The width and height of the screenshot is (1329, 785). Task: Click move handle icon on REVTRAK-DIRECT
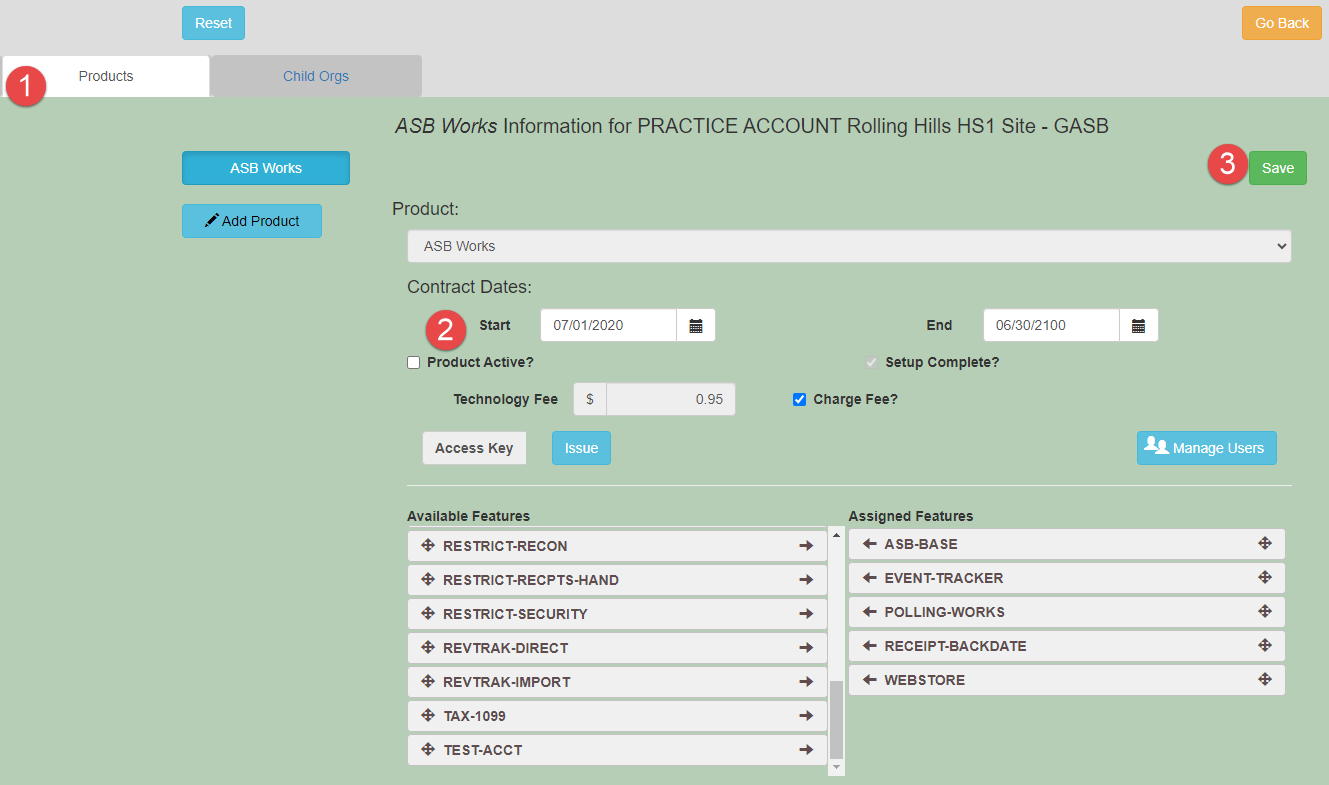click(428, 648)
